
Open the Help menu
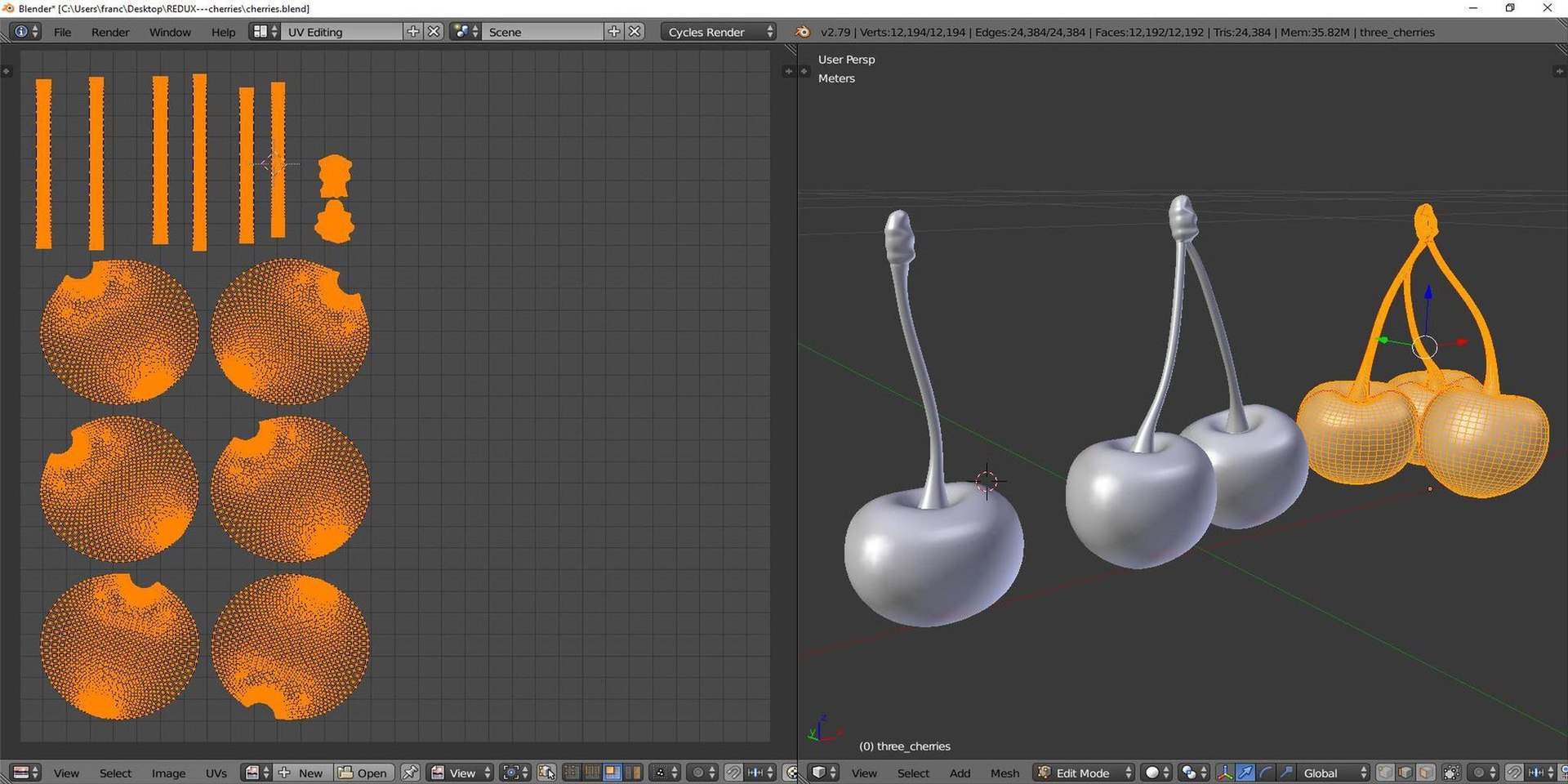point(223,32)
